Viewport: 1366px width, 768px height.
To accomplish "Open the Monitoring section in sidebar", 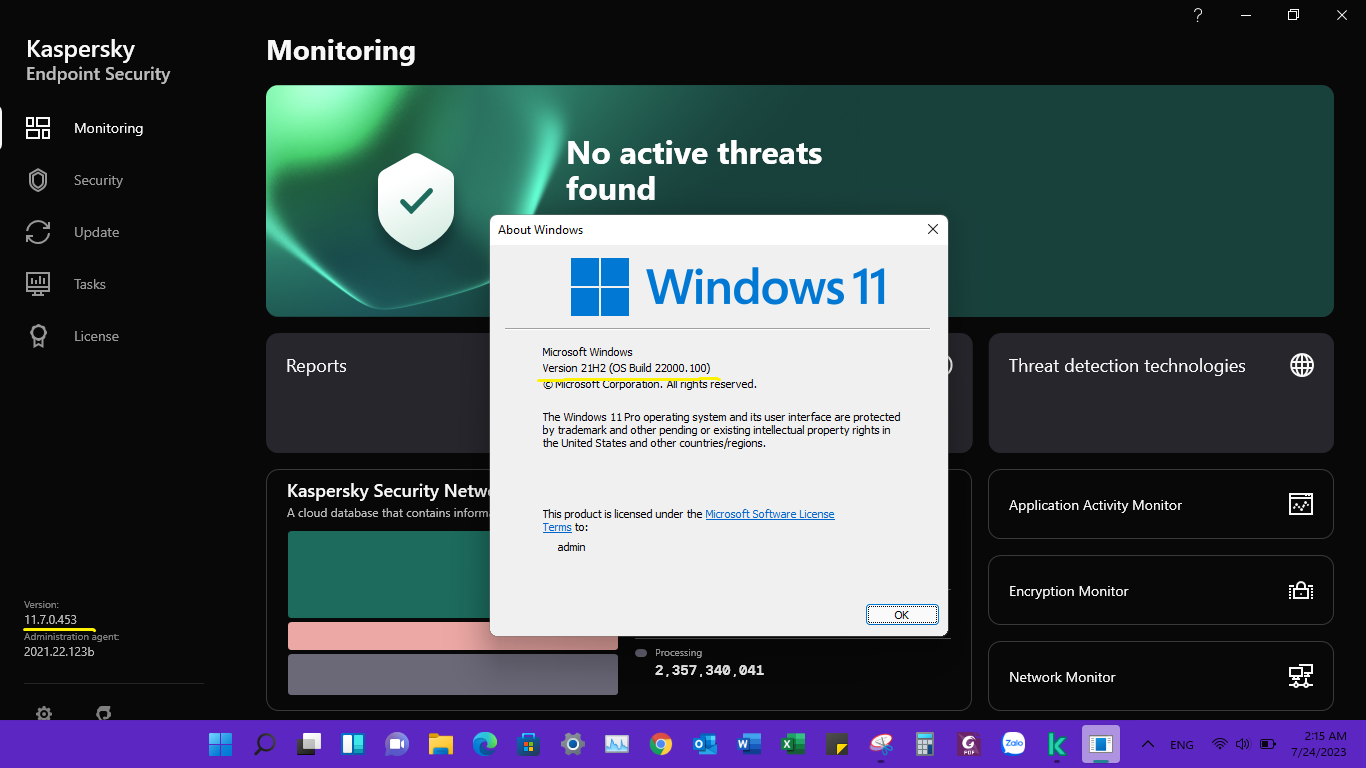I will tap(85, 128).
